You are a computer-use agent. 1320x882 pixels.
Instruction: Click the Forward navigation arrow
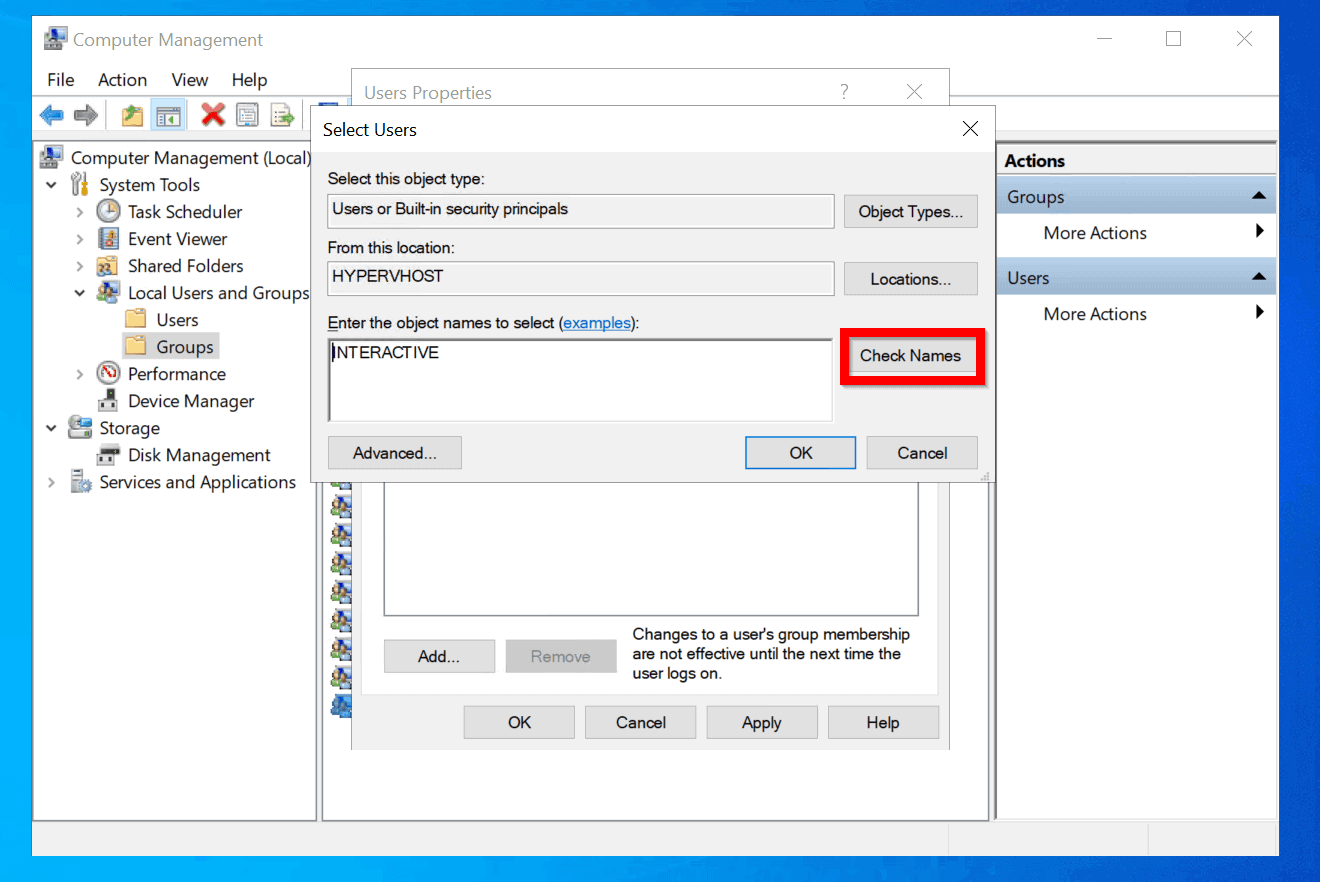pyautogui.click(x=86, y=114)
